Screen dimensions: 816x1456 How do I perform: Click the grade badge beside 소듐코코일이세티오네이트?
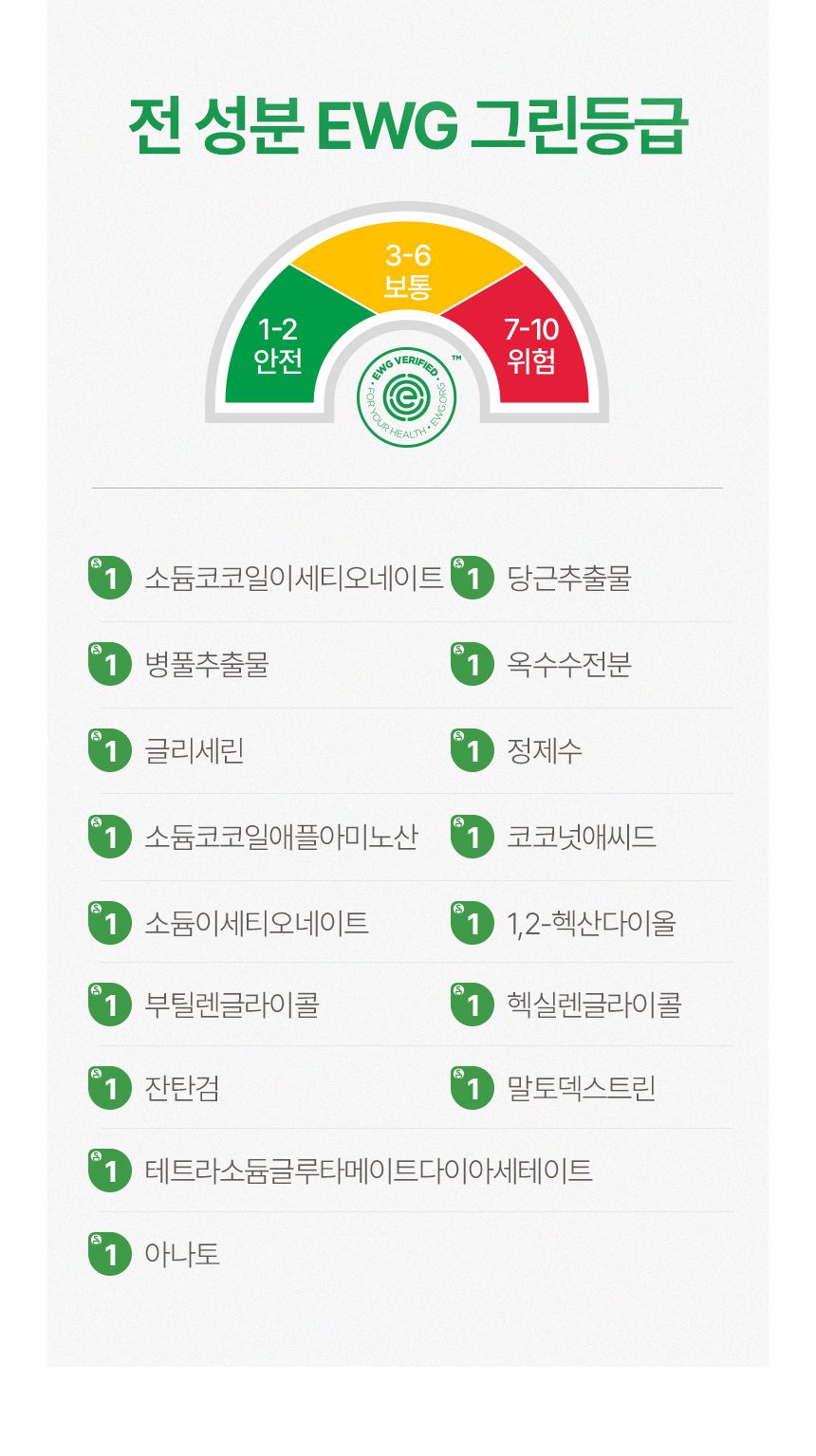(x=110, y=578)
